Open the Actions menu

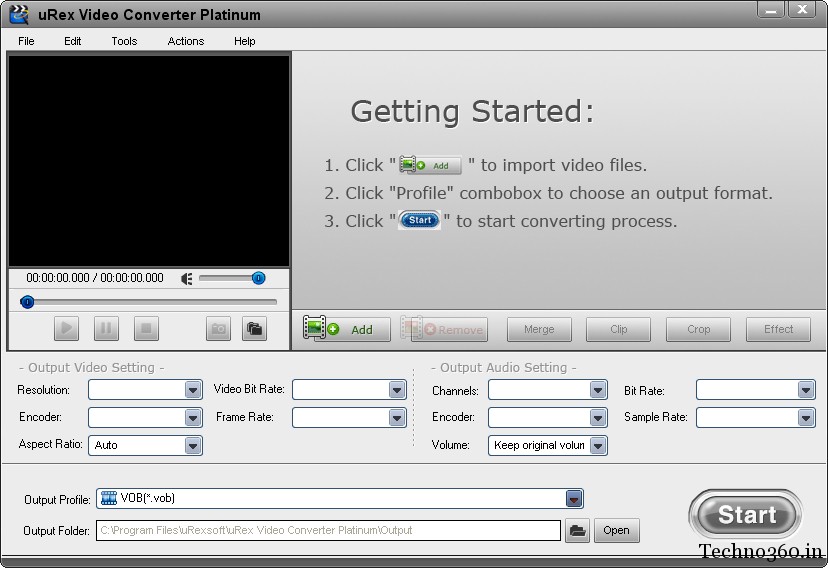(185, 41)
